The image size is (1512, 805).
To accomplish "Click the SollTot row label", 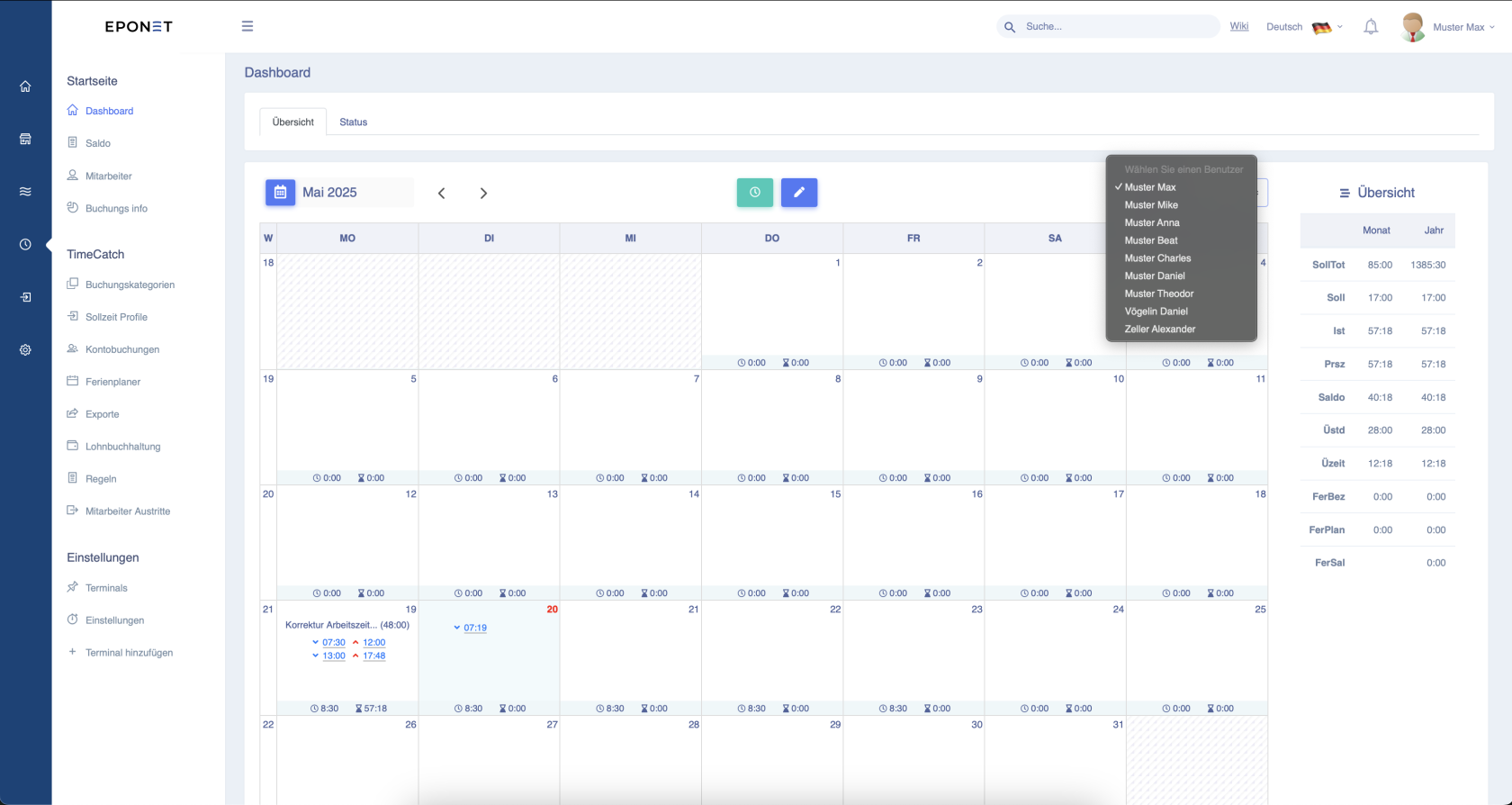I will (1328, 265).
